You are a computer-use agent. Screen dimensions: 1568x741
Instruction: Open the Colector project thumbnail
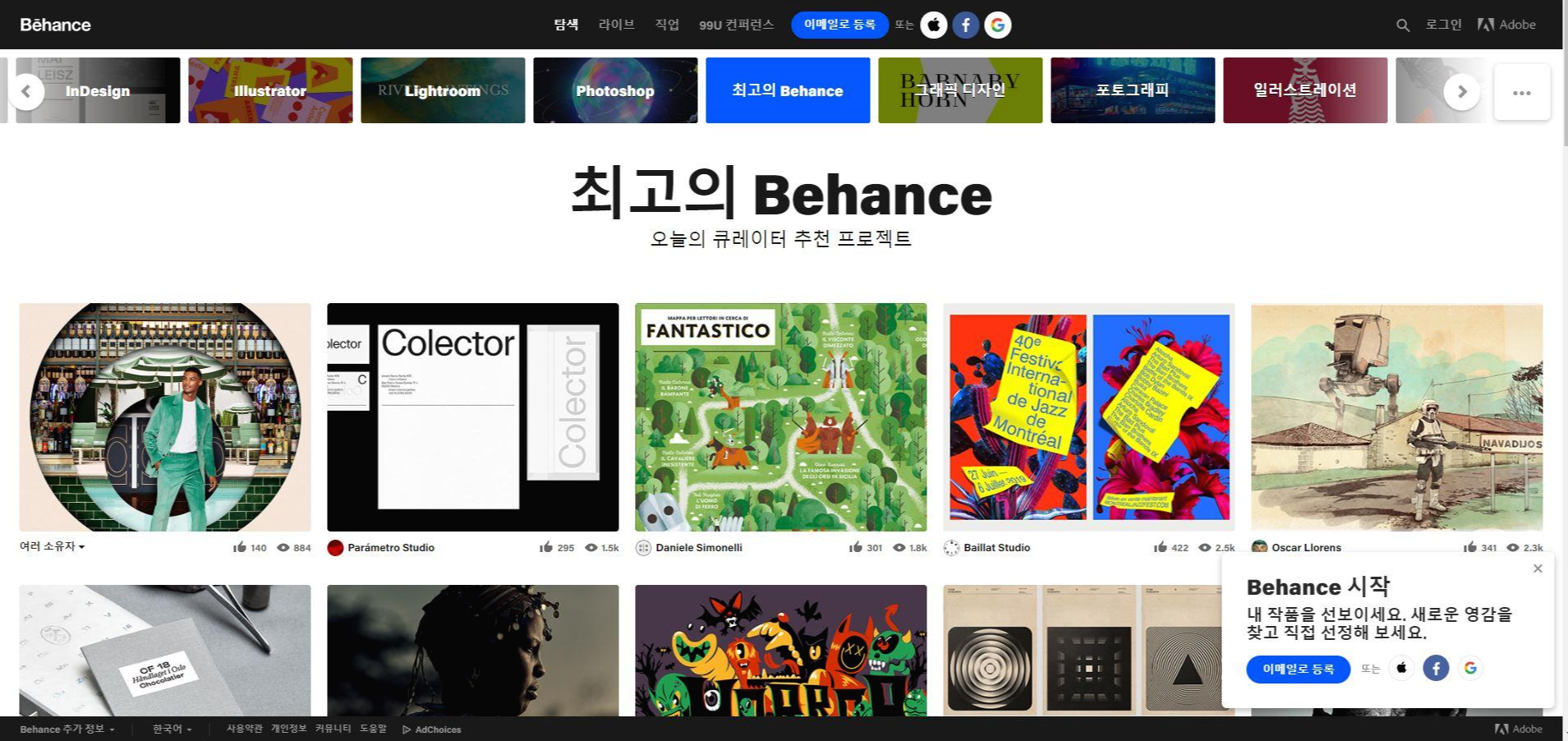pyautogui.click(x=473, y=417)
